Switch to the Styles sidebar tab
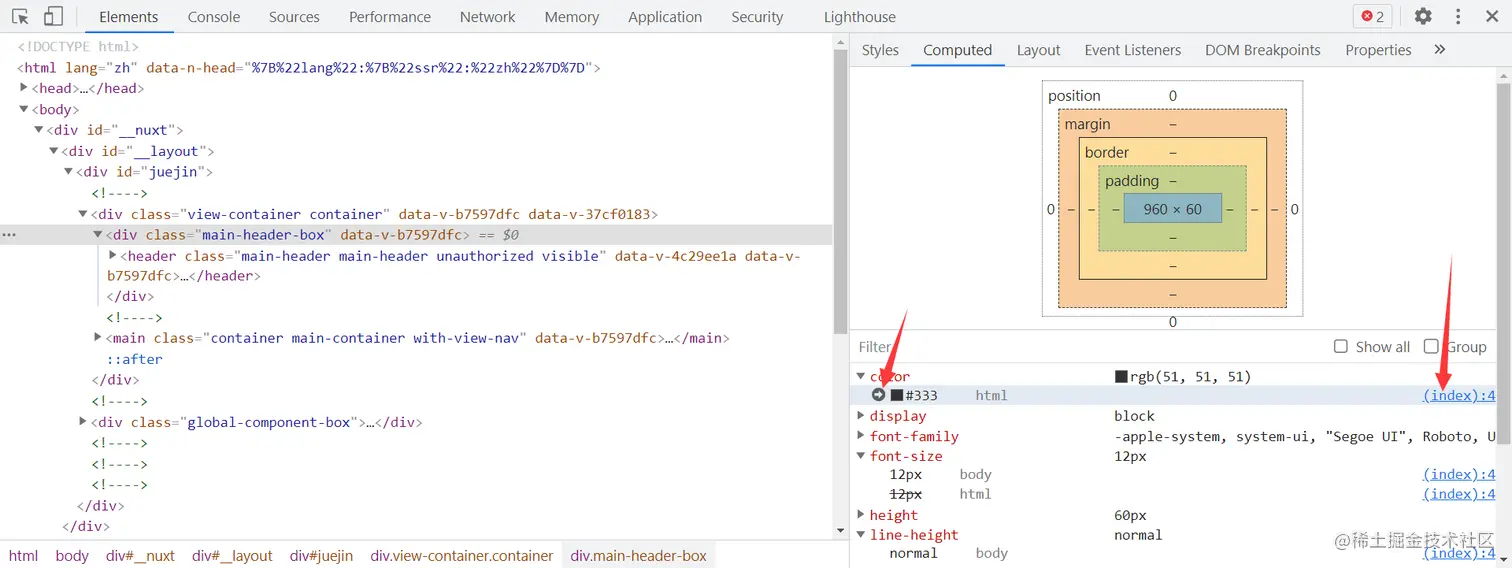Image resolution: width=1512 pixels, height=568 pixels. (x=880, y=50)
